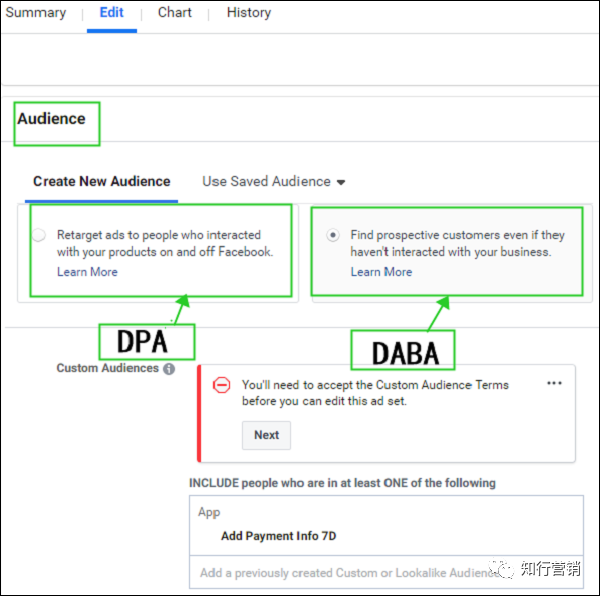This screenshot has width=600, height=596.
Task: Click the Custom Audience Terms warning text
Action: tap(375, 393)
